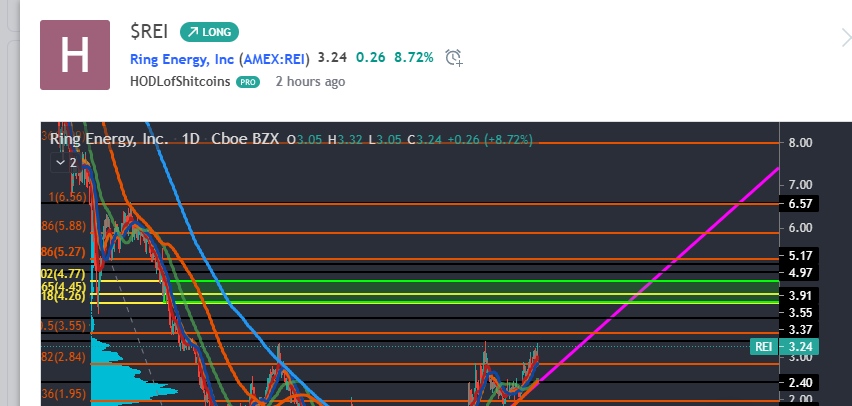Viewport: 852px width, 406px height.
Task: Select the yellow Fib label 02(4.77)
Action: click(64, 273)
